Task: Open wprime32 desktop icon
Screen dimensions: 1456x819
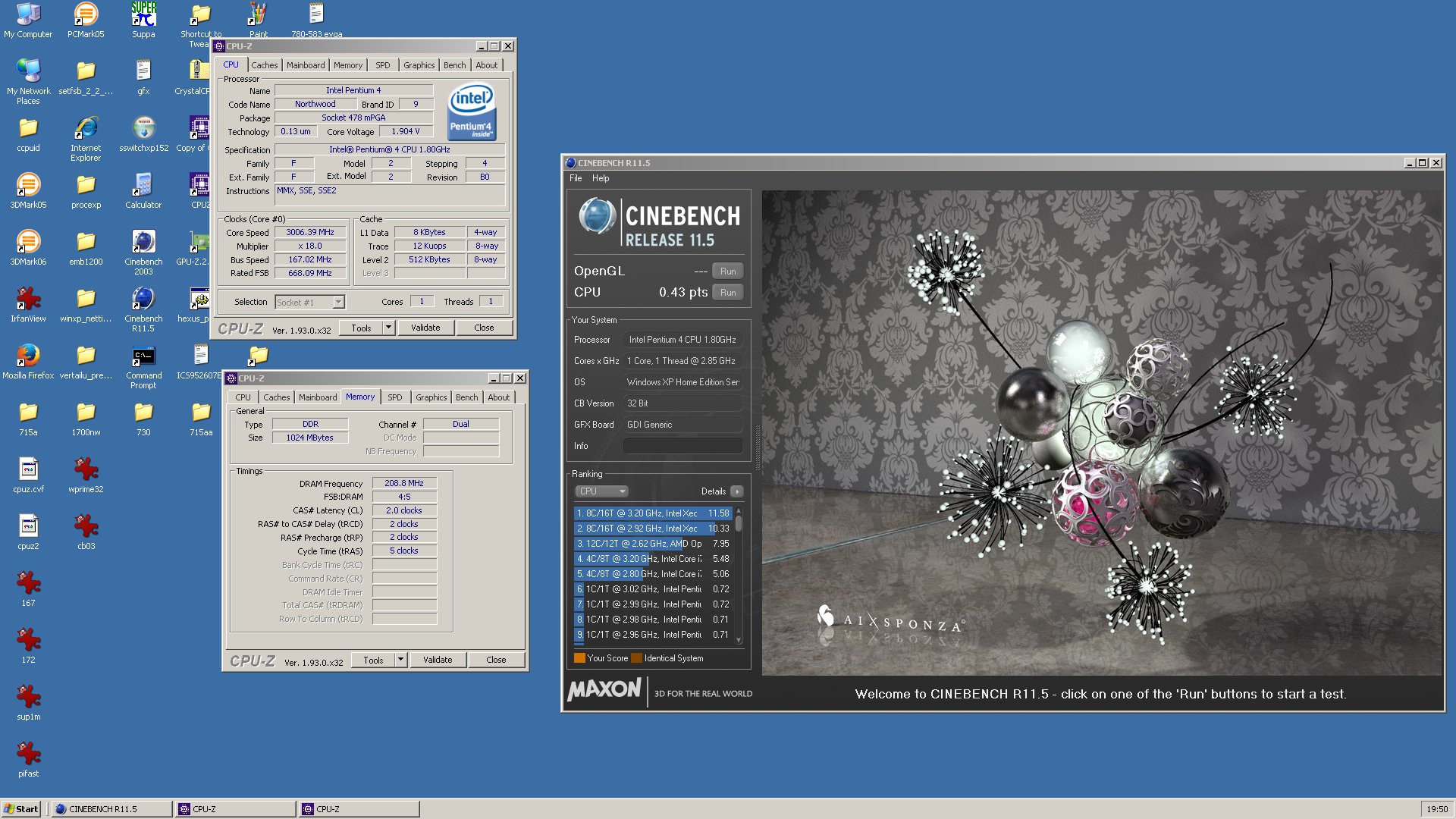Action: click(86, 475)
